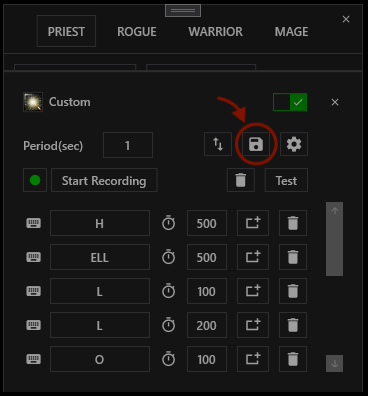This screenshot has height=396, width=368.
Task: Open the ROGUE tab
Action: 137,32
